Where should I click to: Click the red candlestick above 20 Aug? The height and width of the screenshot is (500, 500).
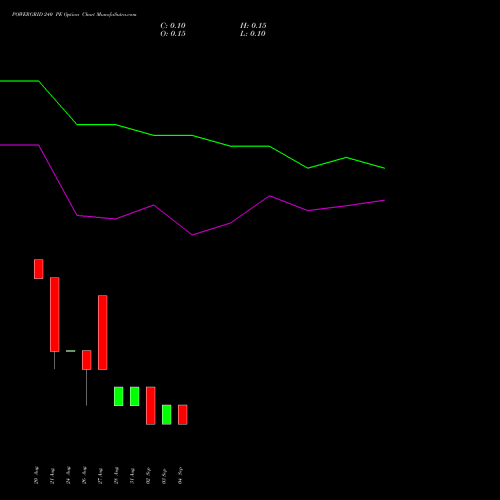pyautogui.click(x=39, y=269)
